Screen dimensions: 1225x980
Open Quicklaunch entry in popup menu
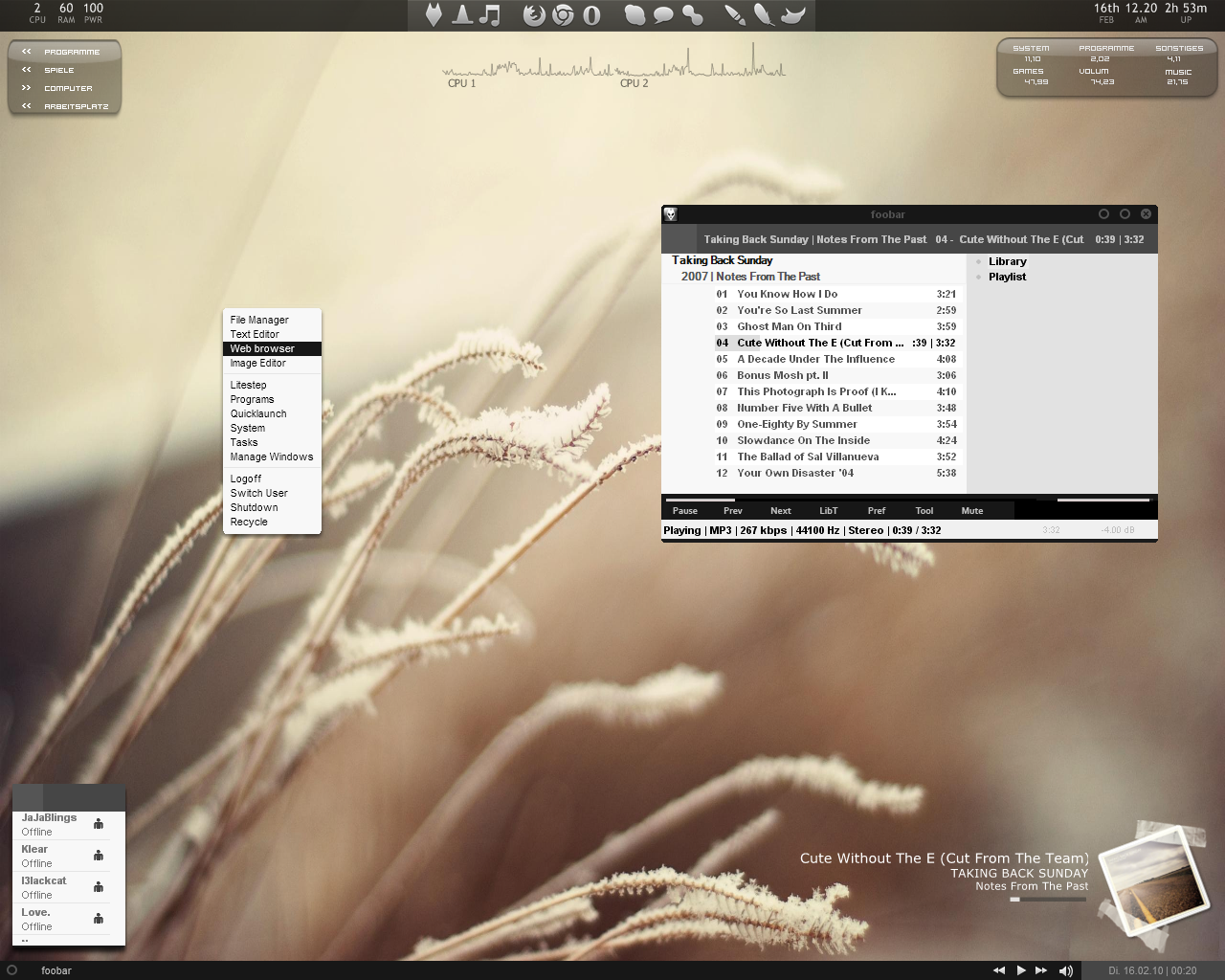click(272, 413)
